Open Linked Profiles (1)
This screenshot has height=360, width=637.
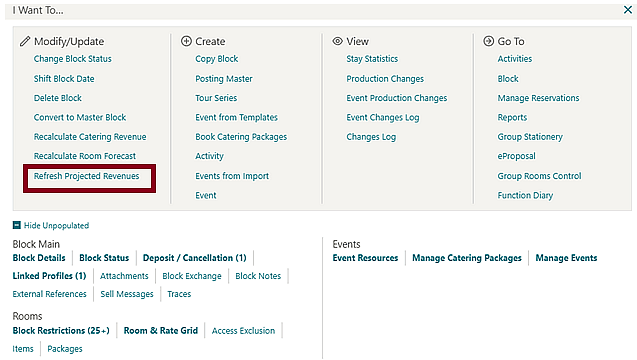click(49, 276)
